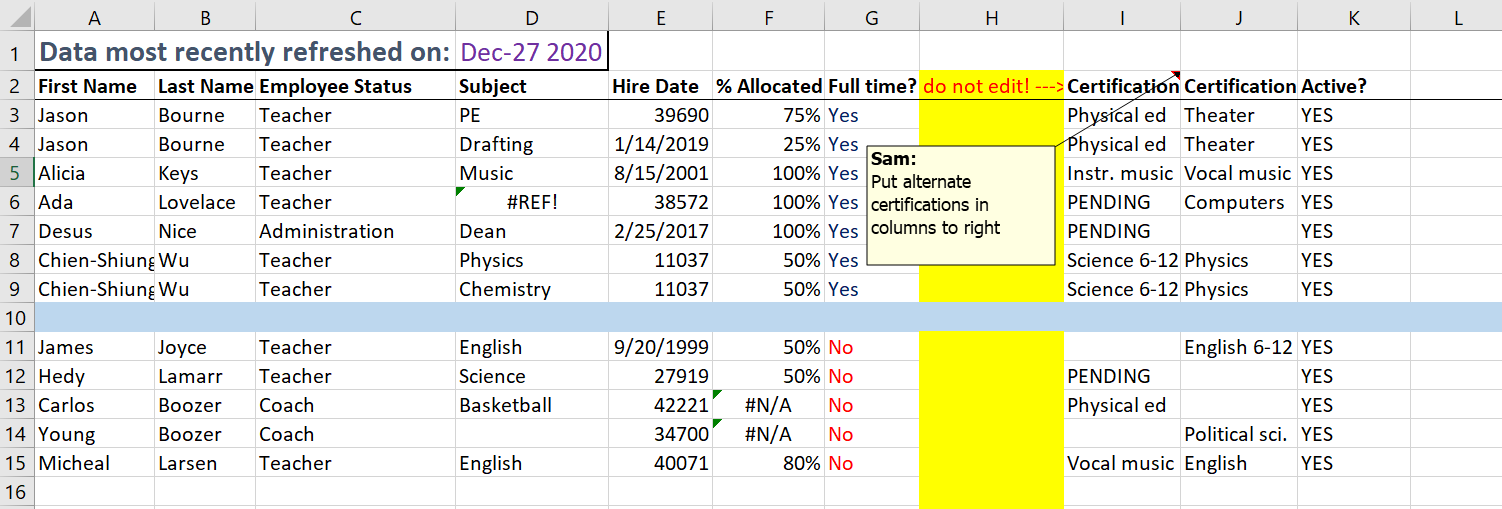Click the blue row 10 in column E
Viewport: 1502px width, 509px height.
pos(660,317)
